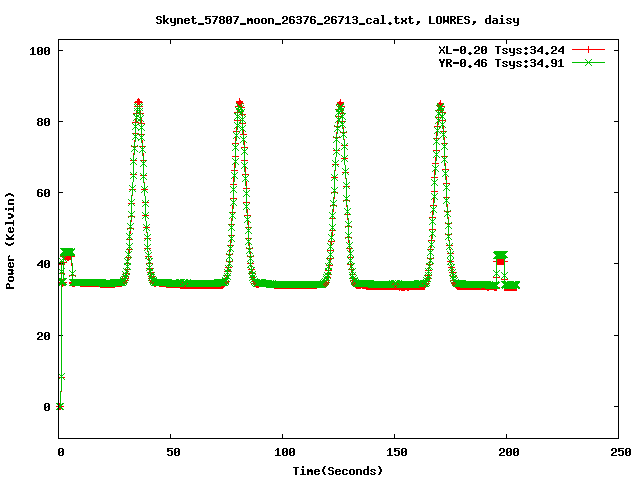Click the green YR legend line sample
This screenshot has width=640, height=480.
tap(588, 62)
